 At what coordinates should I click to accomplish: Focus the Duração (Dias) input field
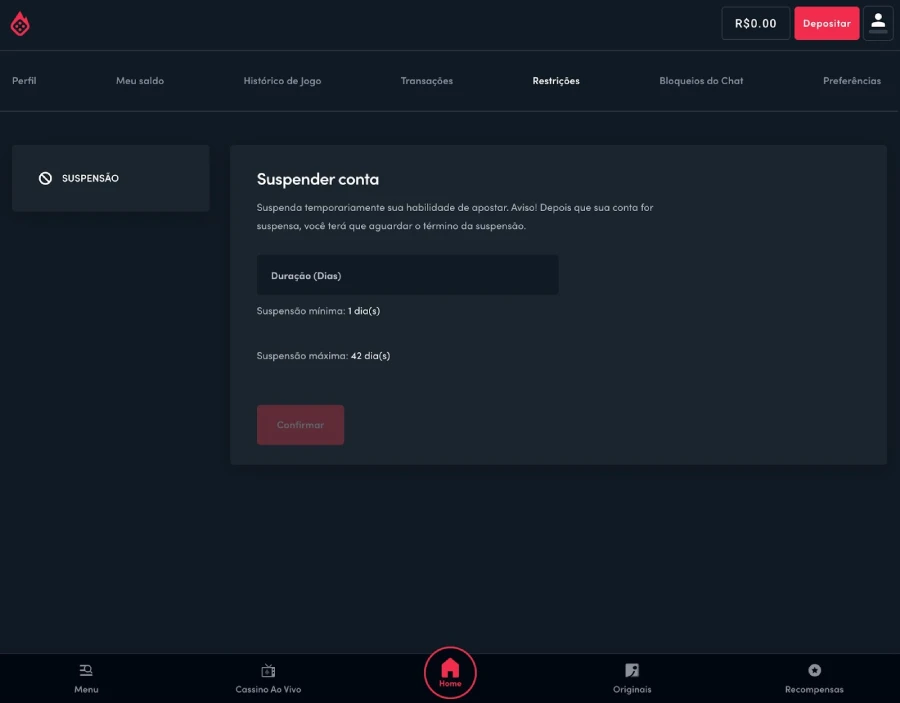[408, 275]
